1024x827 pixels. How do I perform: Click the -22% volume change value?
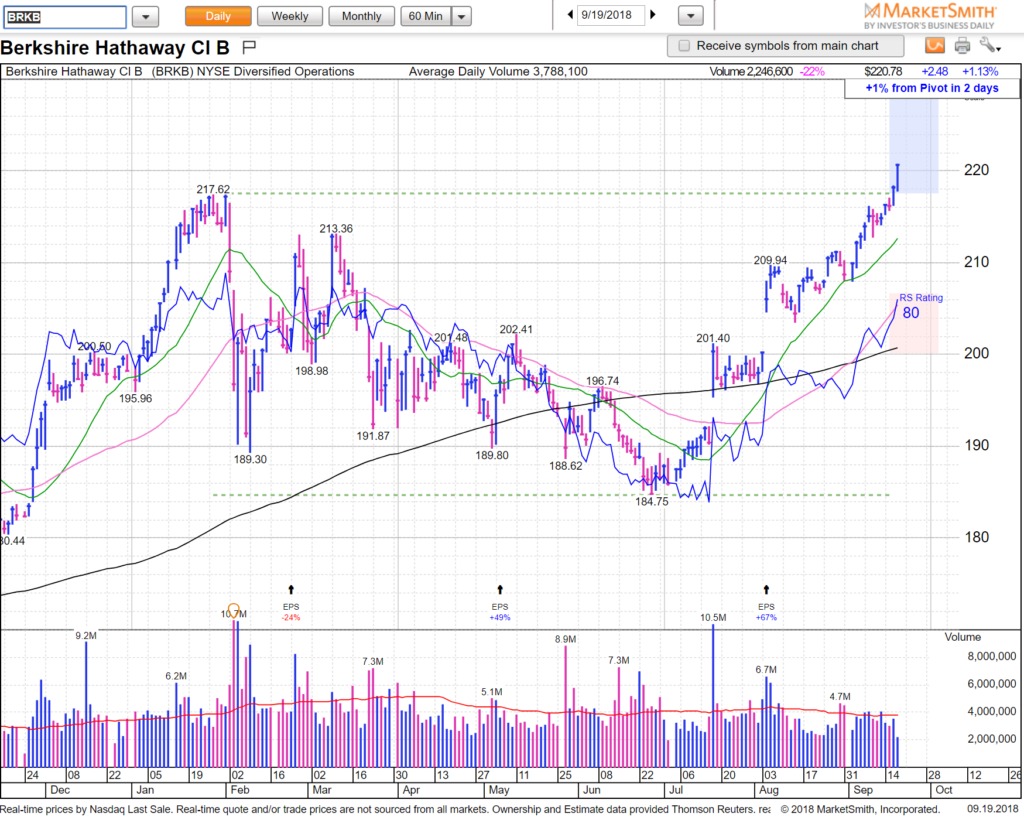click(x=812, y=72)
